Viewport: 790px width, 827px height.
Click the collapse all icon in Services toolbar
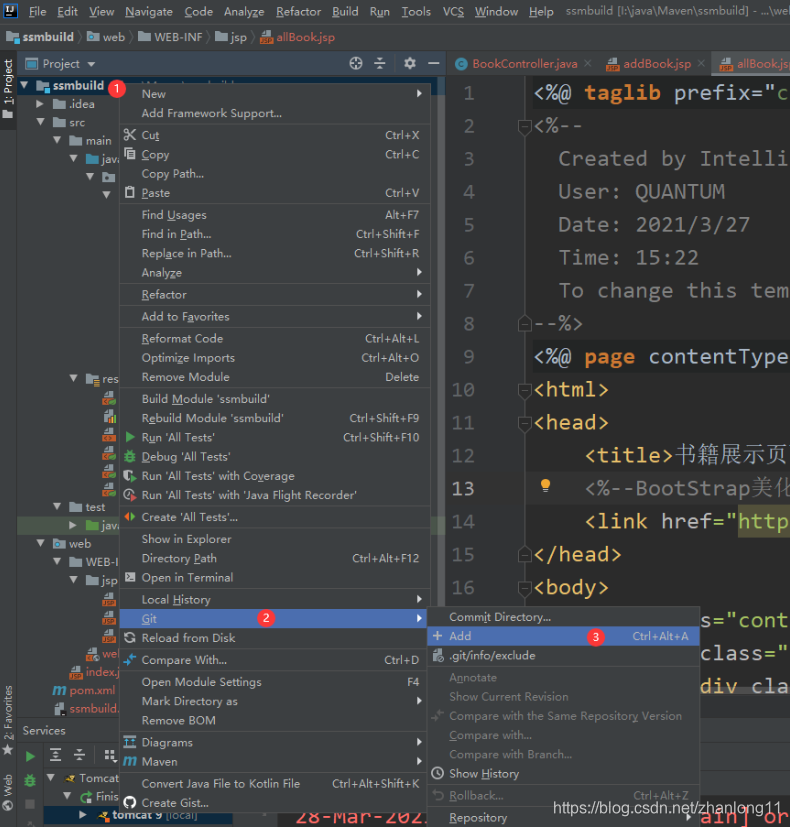click(79, 755)
